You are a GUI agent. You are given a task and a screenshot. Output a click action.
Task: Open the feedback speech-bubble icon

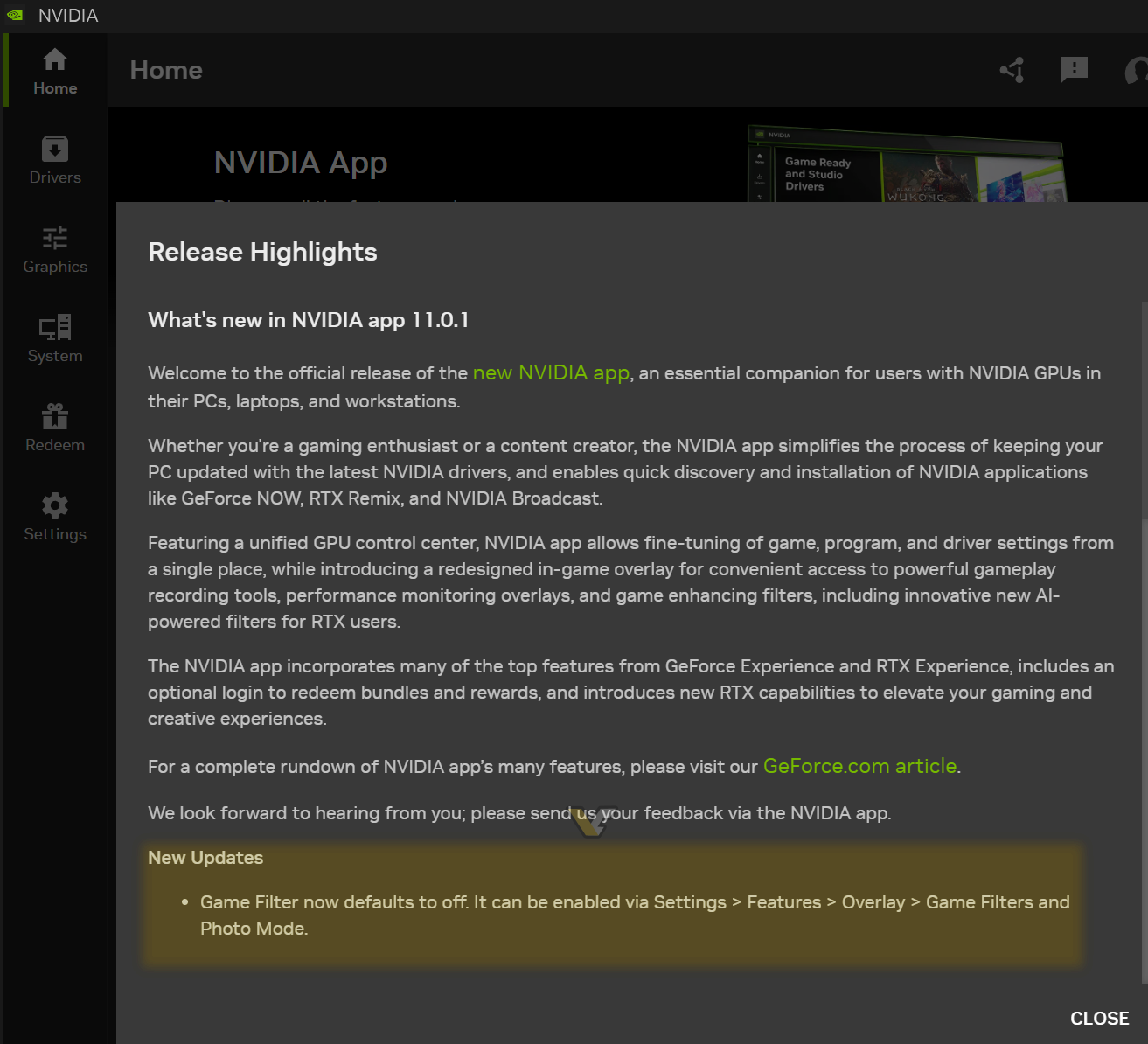point(1074,70)
